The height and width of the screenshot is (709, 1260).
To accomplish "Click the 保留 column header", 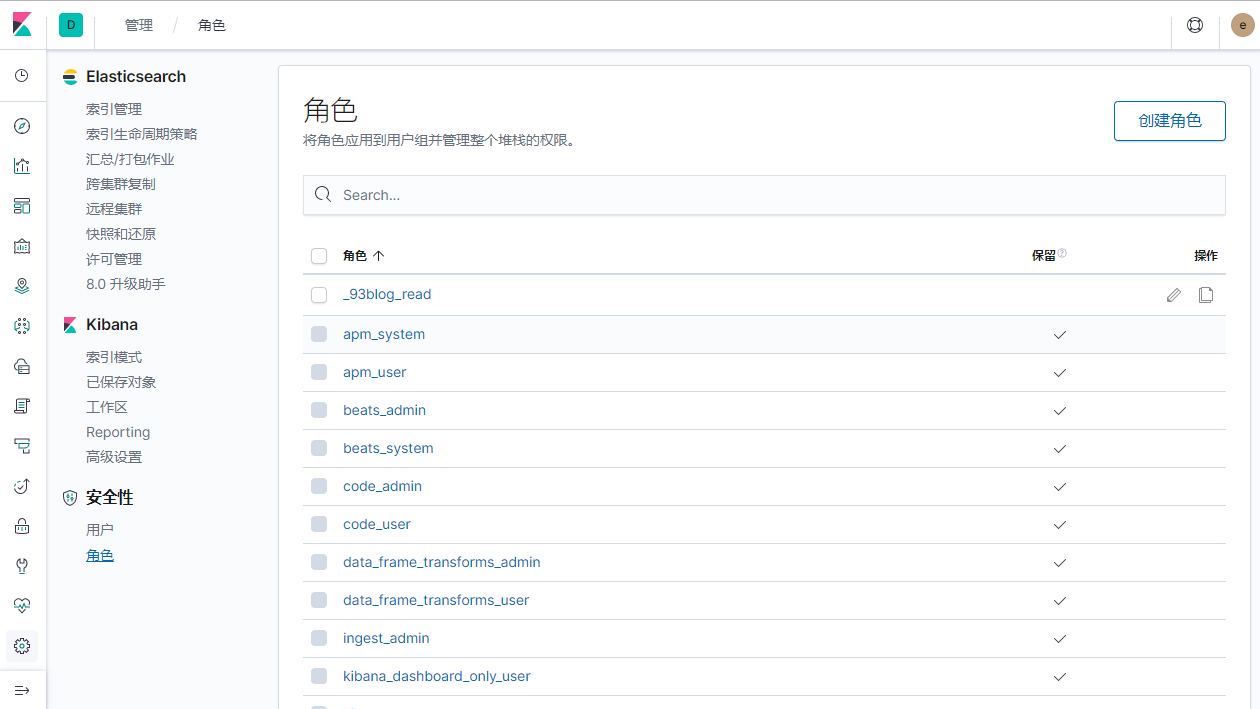I will tap(1044, 256).
